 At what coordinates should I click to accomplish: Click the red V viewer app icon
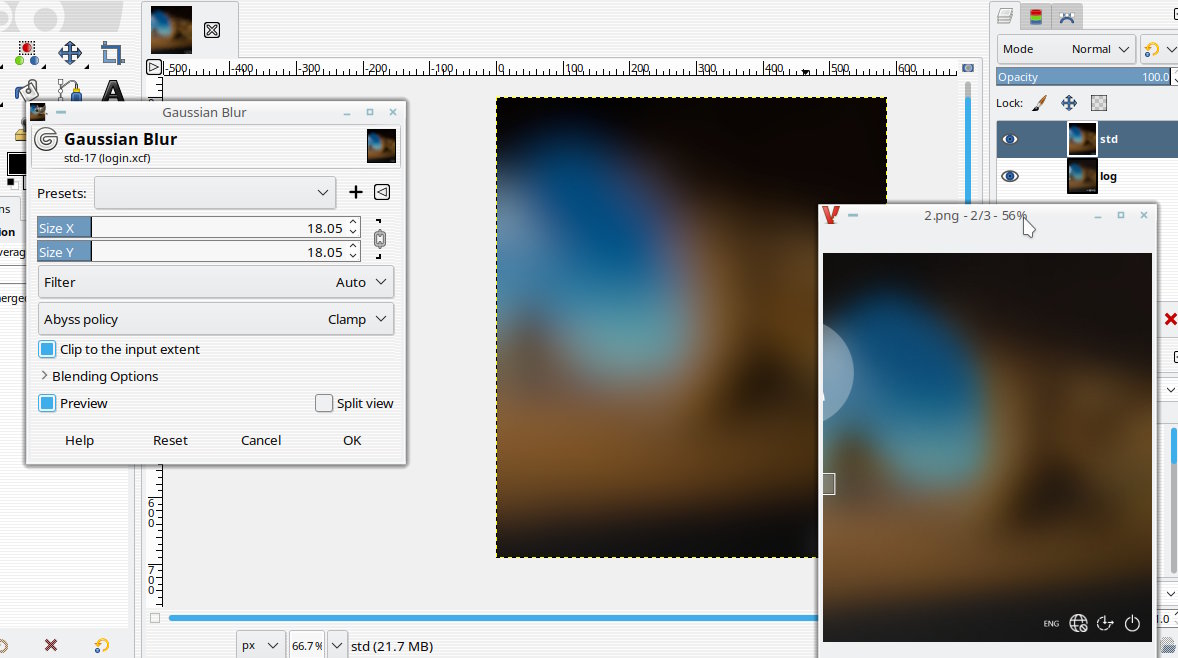(830, 215)
